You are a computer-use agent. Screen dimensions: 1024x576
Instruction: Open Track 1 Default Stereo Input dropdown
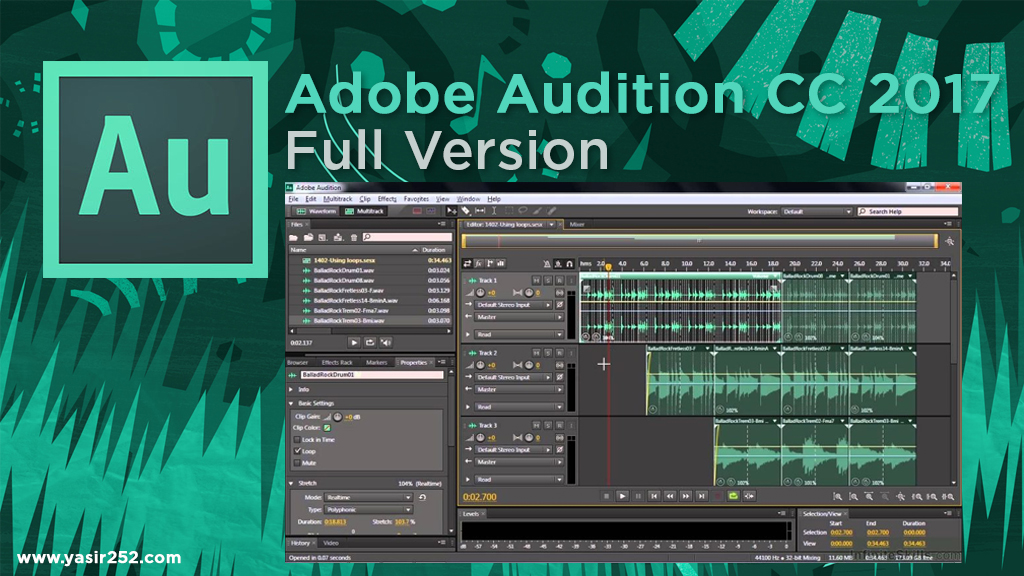coord(514,305)
